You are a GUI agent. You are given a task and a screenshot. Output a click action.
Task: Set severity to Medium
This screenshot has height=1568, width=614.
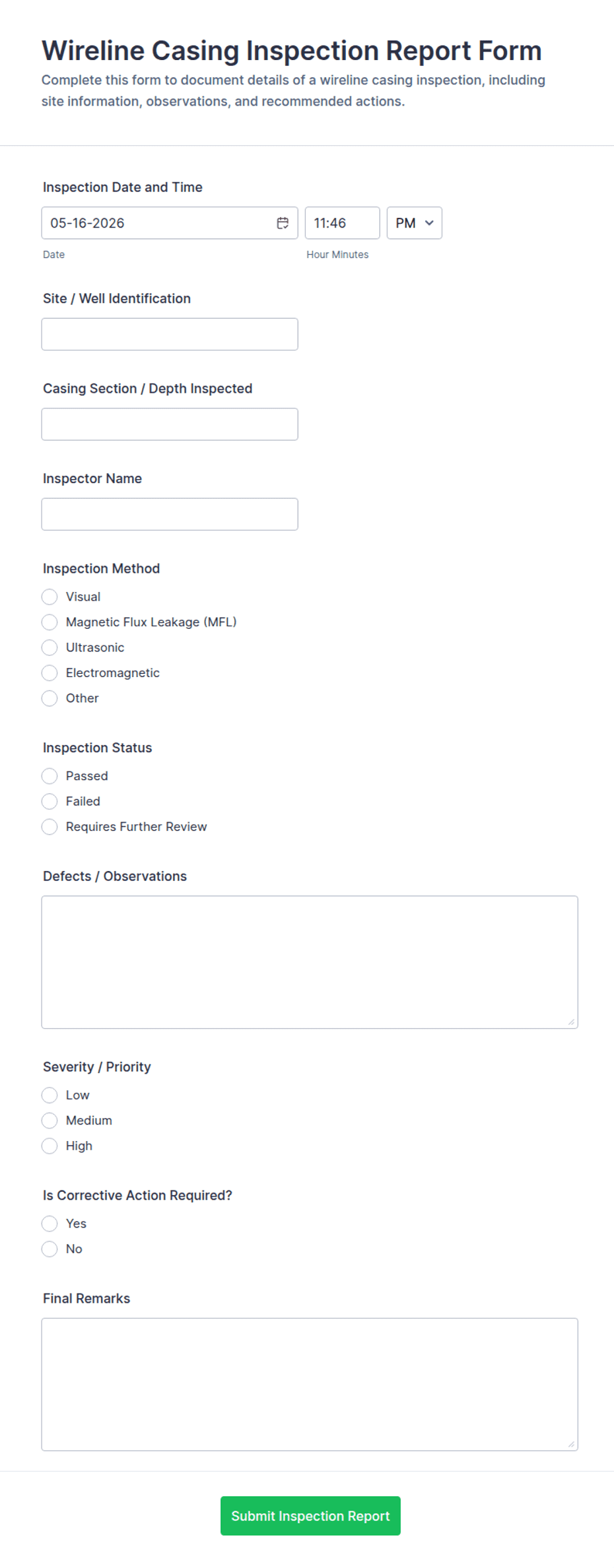tap(50, 1121)
